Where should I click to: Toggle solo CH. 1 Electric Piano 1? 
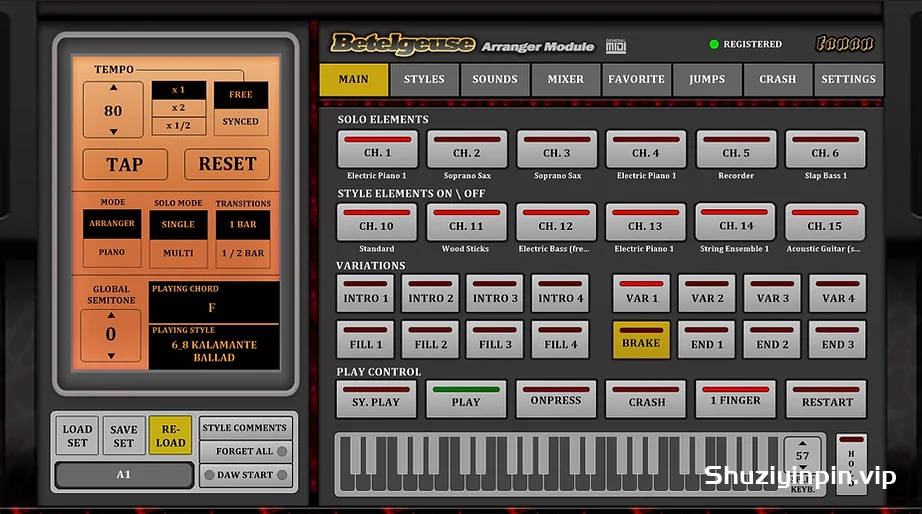(377, 149)
